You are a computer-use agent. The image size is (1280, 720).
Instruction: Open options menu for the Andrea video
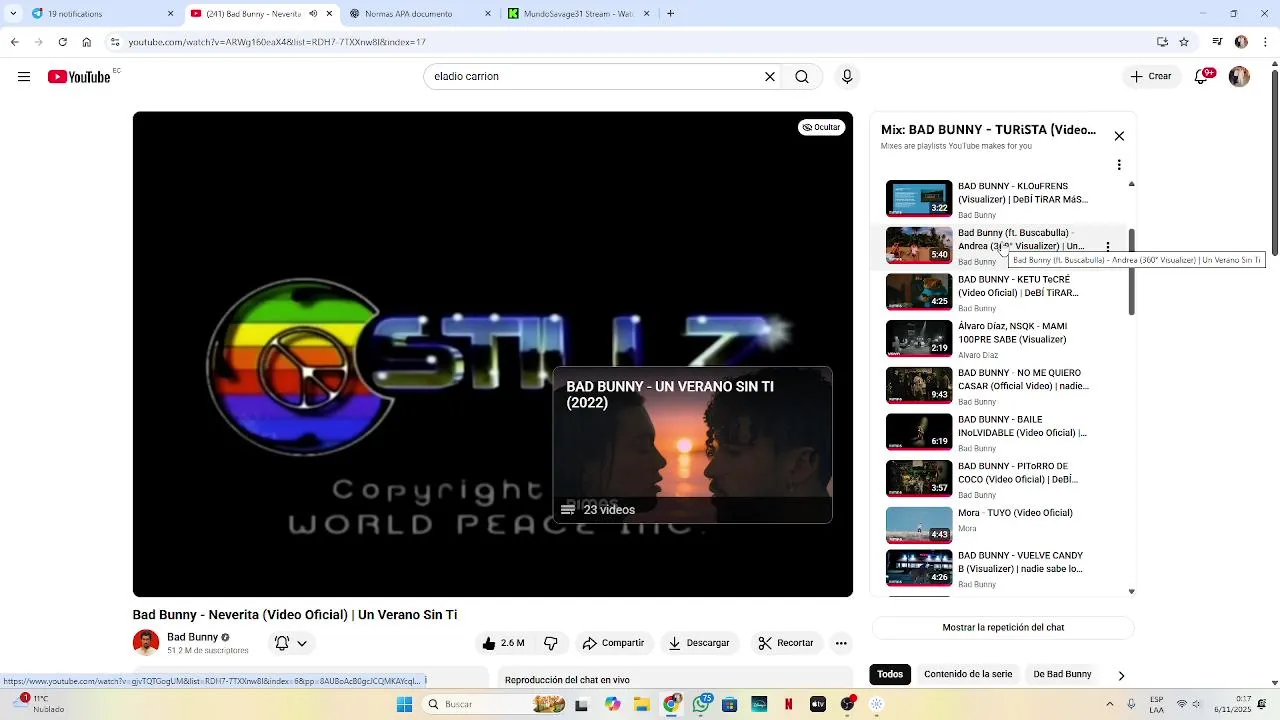coord(1107,247)
